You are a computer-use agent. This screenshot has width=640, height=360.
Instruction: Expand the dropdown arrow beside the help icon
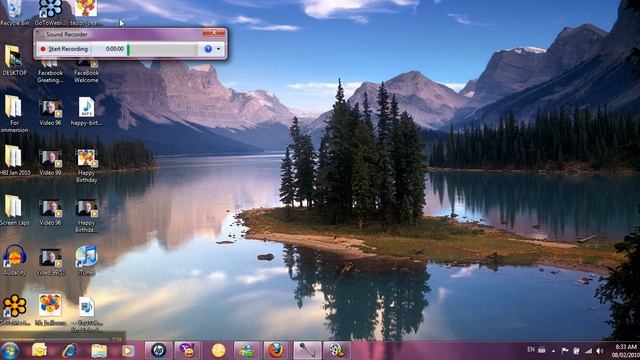point(219,49)
